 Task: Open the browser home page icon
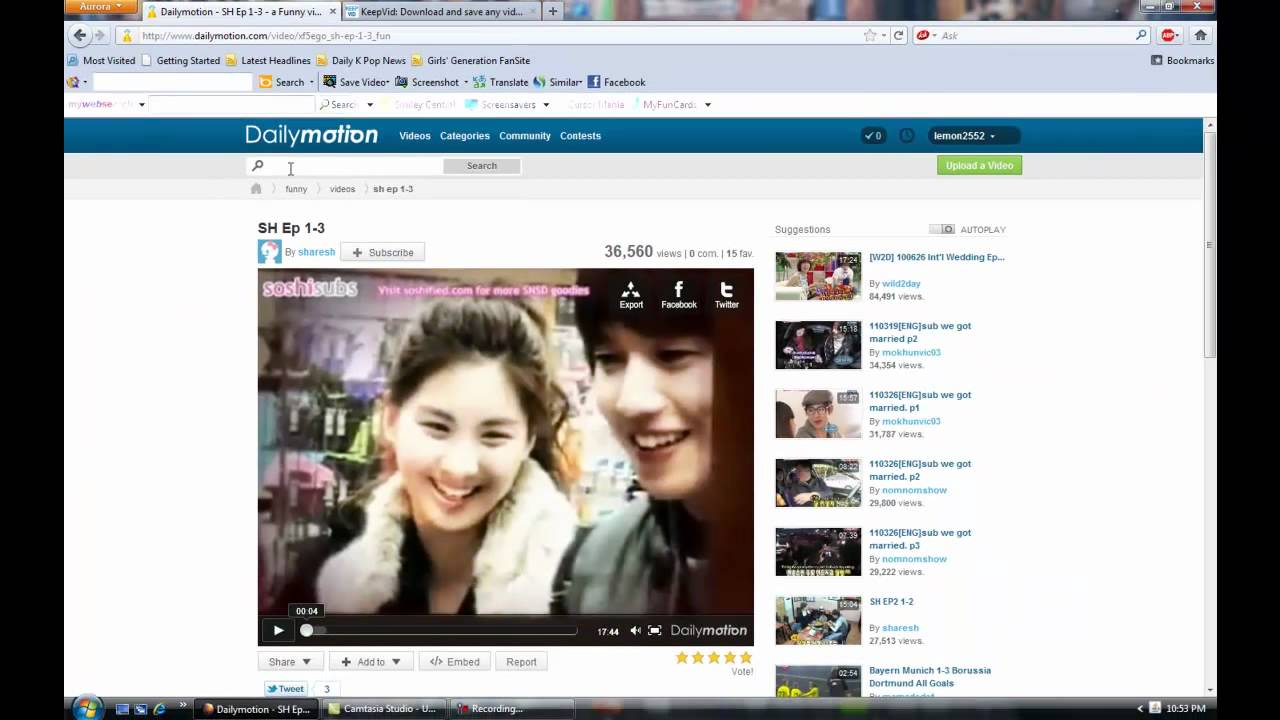(1200, 35)
